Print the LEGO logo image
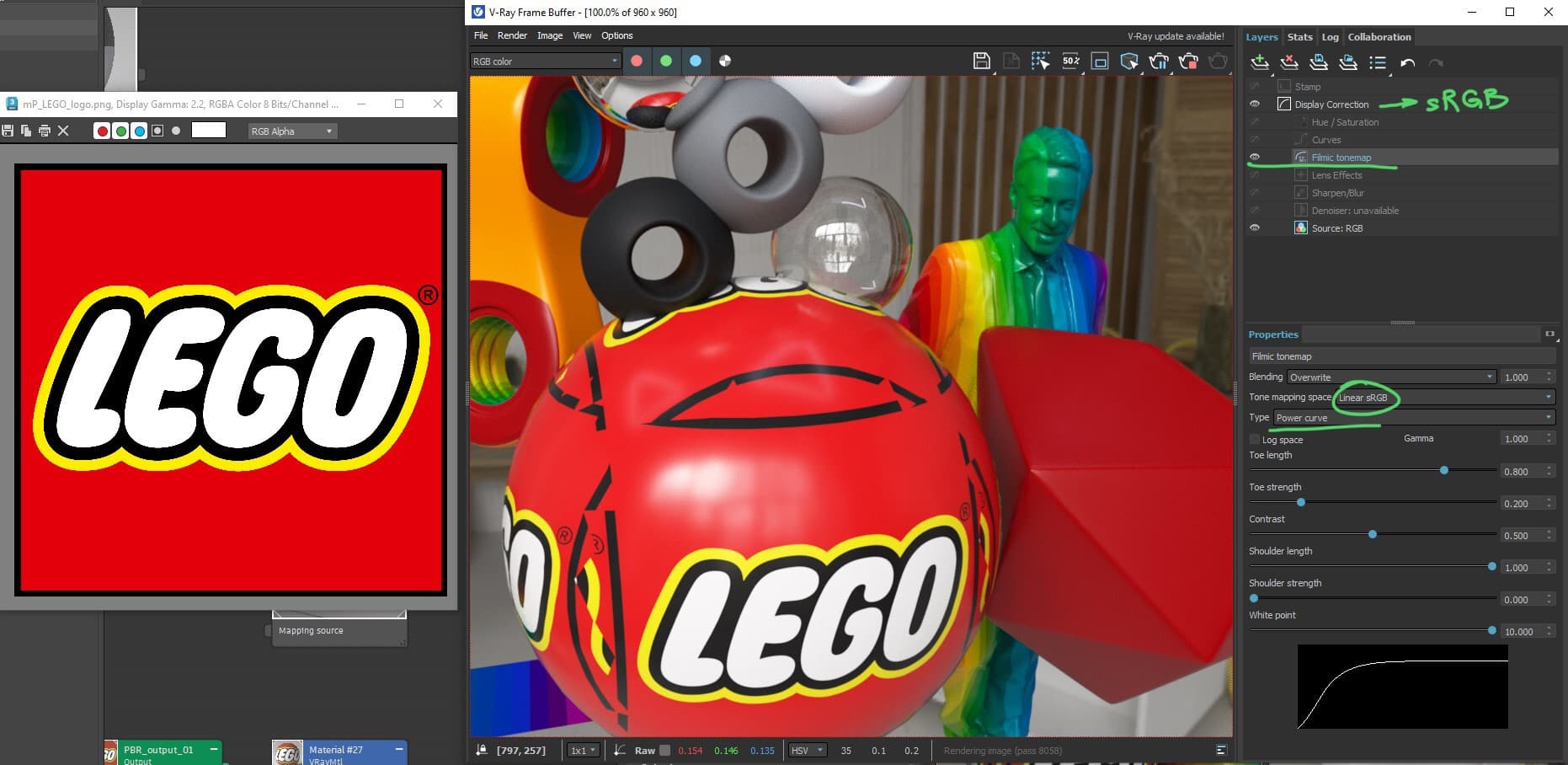Viewport: 1568px width, 765px height. (x=45, y=131)
